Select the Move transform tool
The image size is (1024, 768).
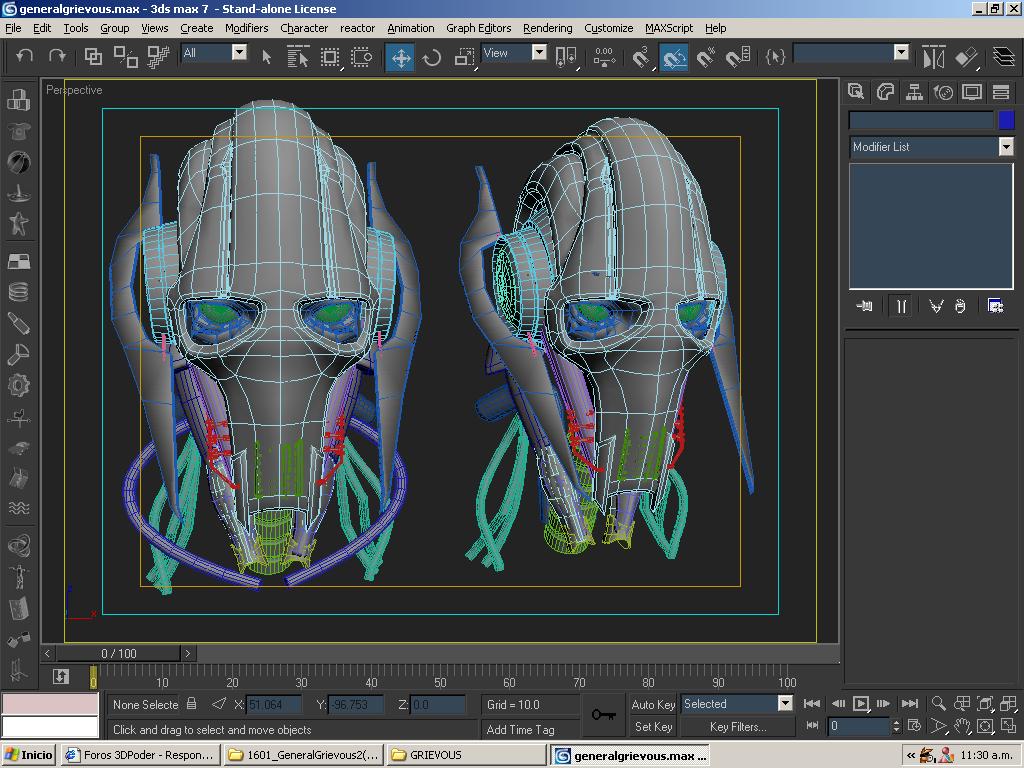[x=400, y=57]
